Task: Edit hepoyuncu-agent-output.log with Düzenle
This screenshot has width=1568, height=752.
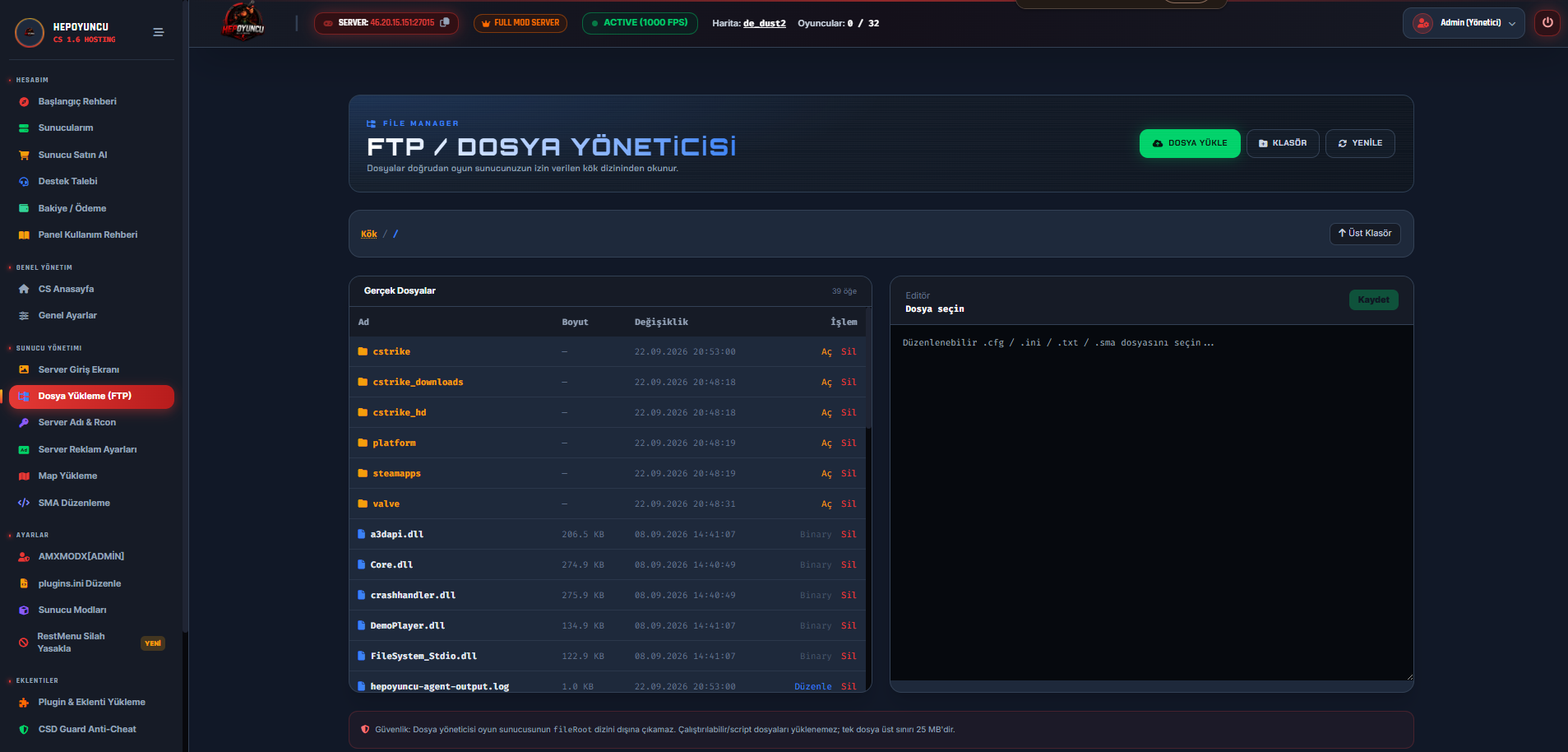Action: (813, 687)
